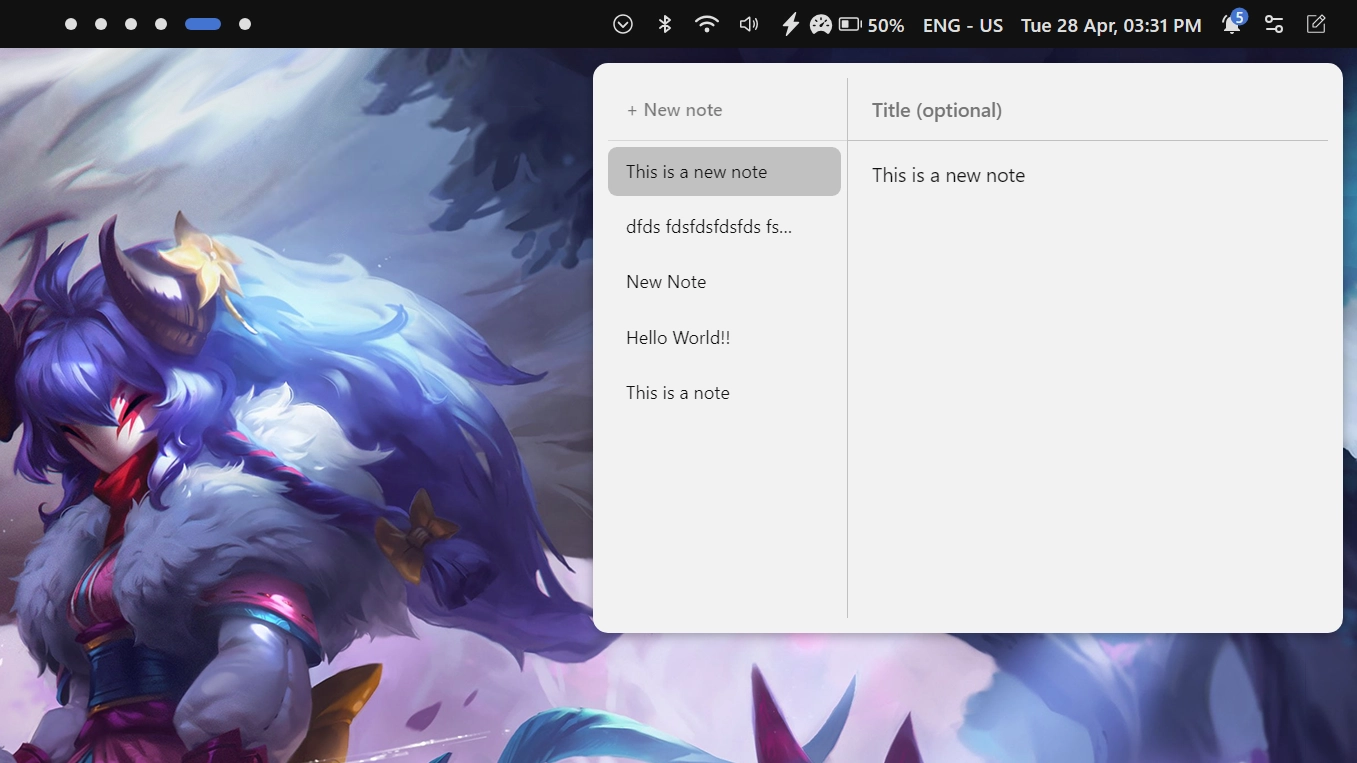Viewport: 1357px width, 763px height.
Task: Click the battery 50% indicator
Action: pos(871,25)
